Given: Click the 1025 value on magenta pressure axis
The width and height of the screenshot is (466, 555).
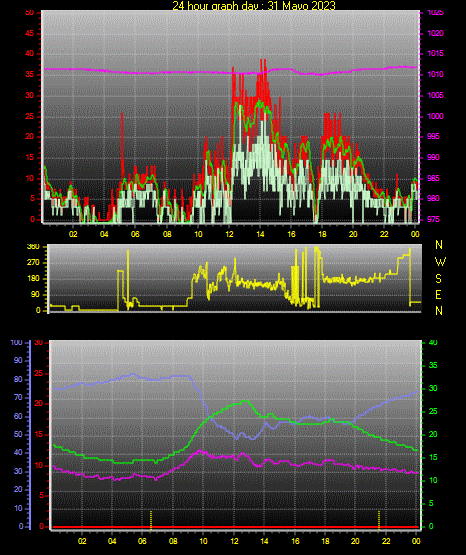Looking at the screenshot, I should coord(435,13).
